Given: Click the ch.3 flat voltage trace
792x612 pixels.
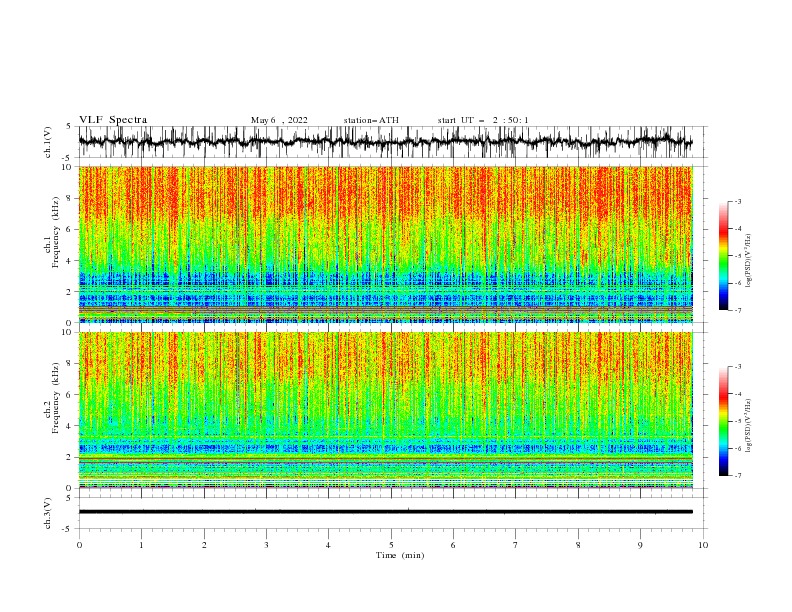Looking at the screenshot, I should [385, 512].
